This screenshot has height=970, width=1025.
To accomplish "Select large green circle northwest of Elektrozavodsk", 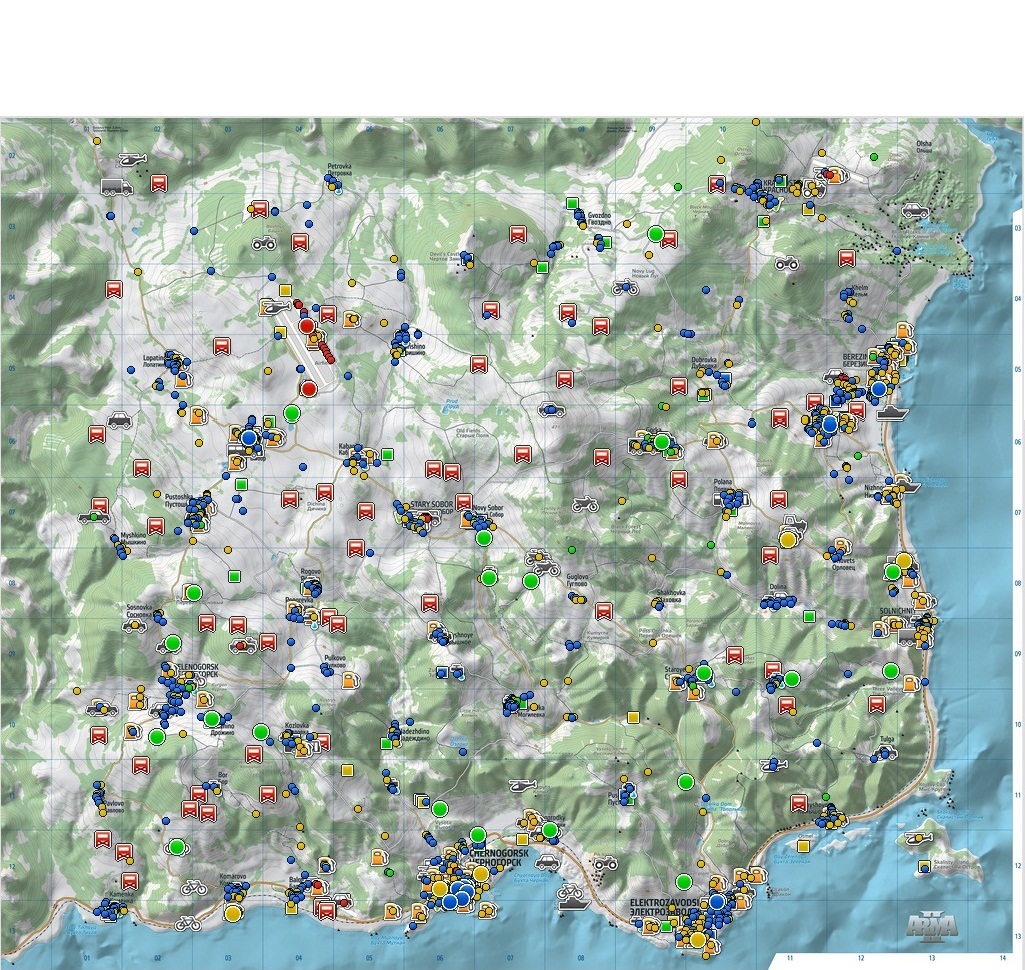I will coord(684,882).
